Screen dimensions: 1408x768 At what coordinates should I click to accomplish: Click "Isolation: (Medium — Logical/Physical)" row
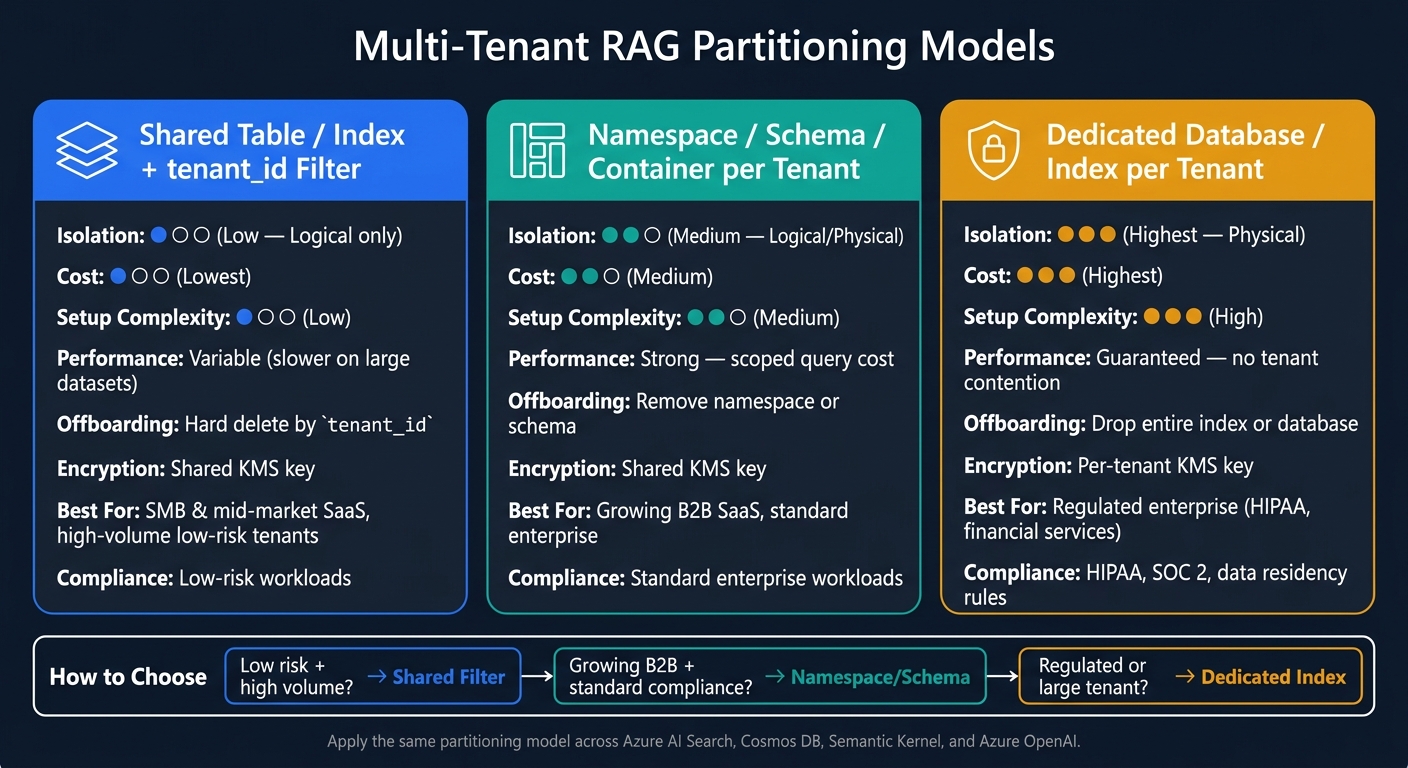706,236
